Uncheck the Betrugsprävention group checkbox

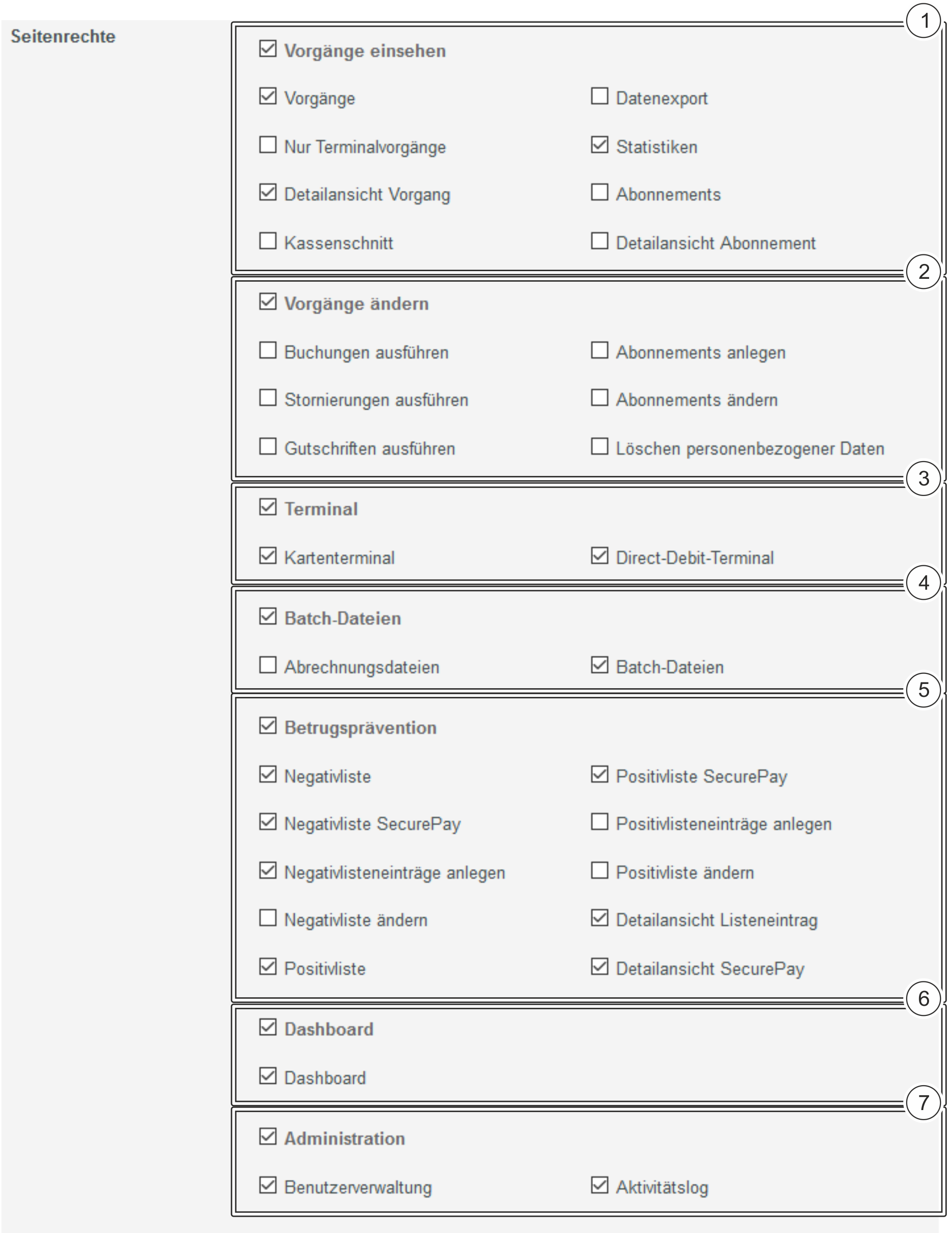267,726
